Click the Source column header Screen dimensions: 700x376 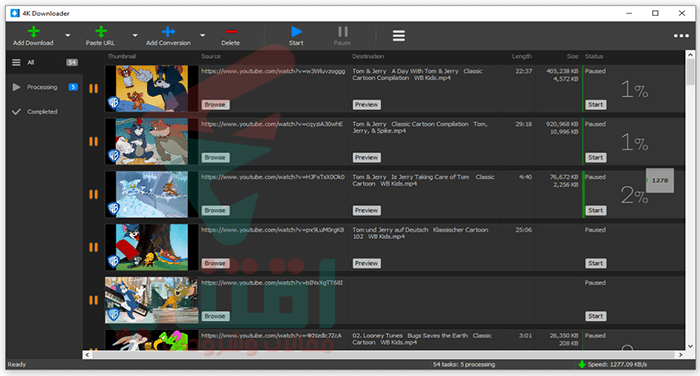coord(211,56)
